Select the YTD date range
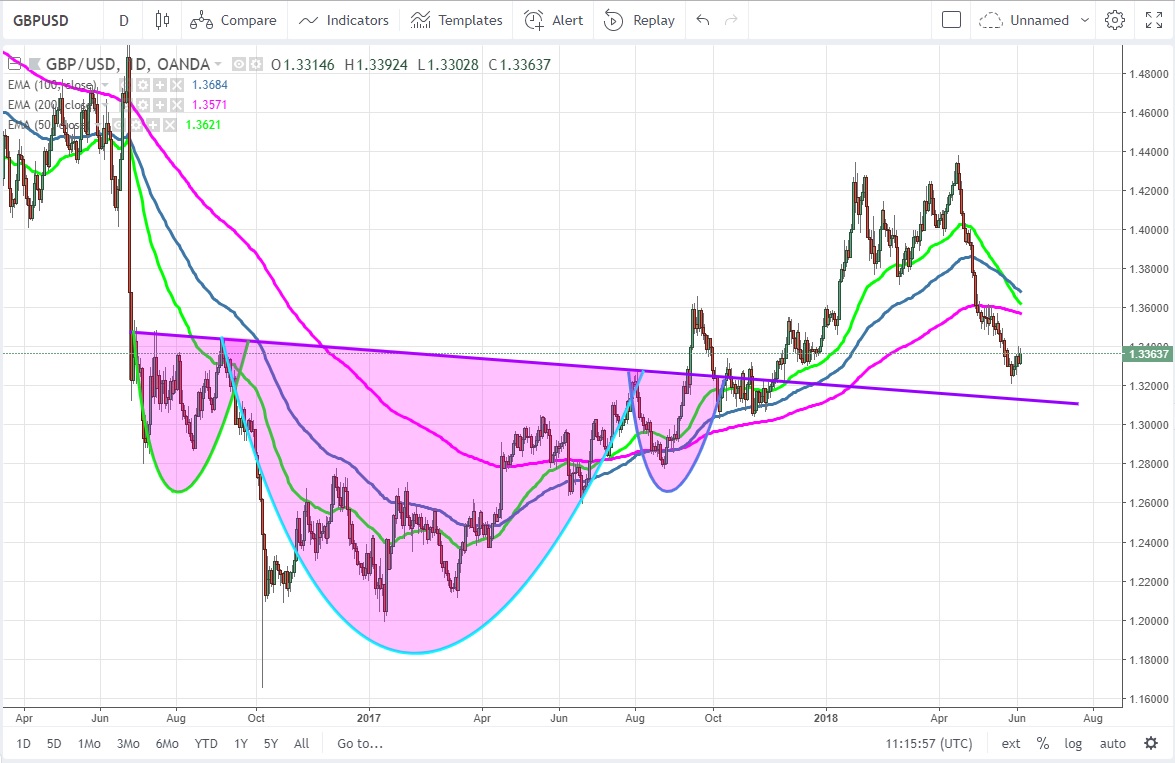This screenshot has width=1175, height=763. click(206, 743)
